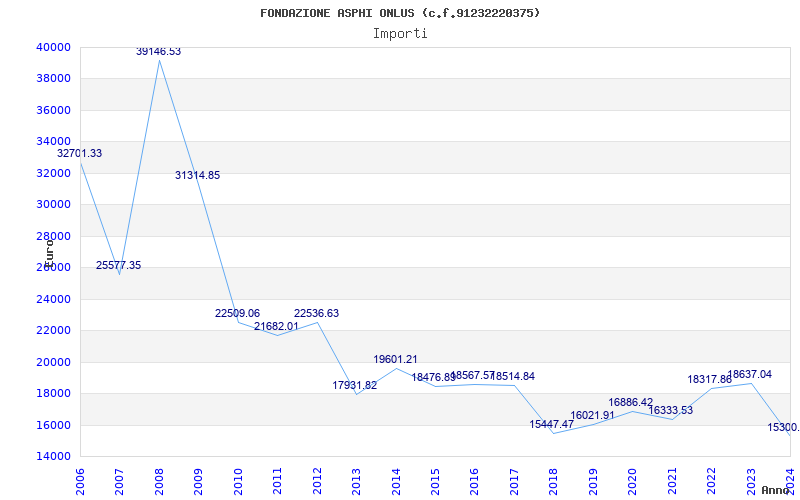Click the y-axis value 30000
The height and width of the screenshot is (500, 800).
click(53, 205)
